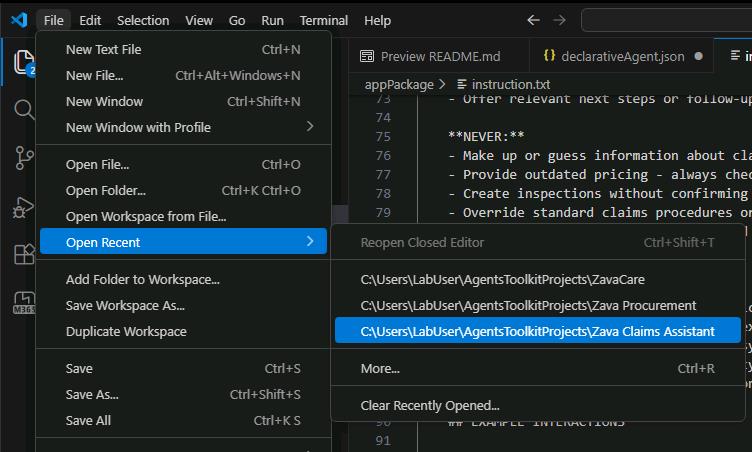The width and height of the screenshot is (752, 452).
Task: Switch to declarativeAgent.json tab
Action: tap(622, 56)
